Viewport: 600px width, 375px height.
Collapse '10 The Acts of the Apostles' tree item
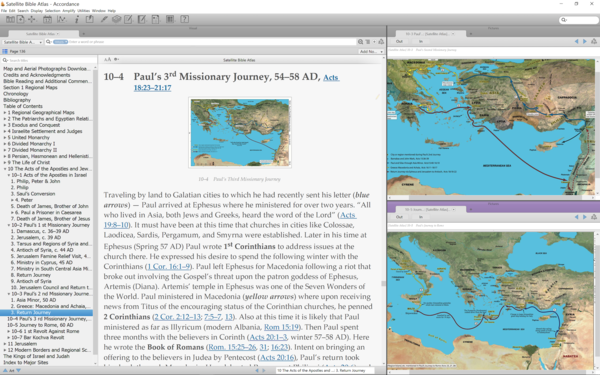(5, 169)
